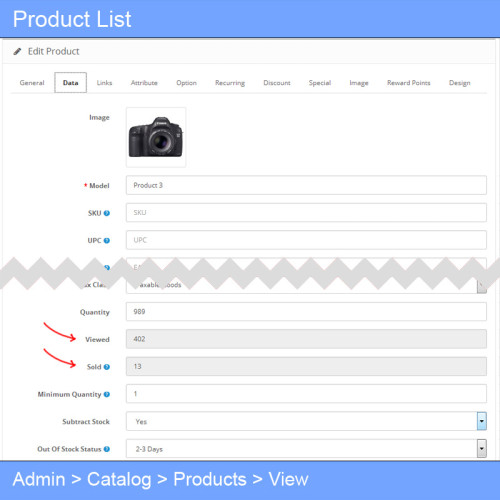The image size is (500, 500).
Task: Expand the Tax Class dropdown arrow
Action: point(482,285)
